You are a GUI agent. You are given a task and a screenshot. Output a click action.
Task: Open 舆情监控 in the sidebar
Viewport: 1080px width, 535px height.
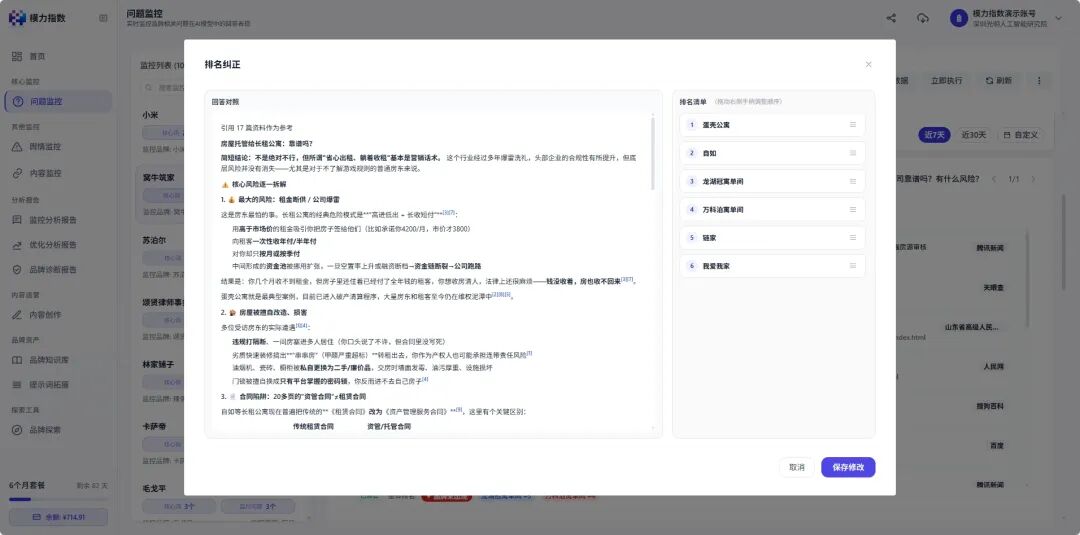pyautogui.click(x=58, y=147)
